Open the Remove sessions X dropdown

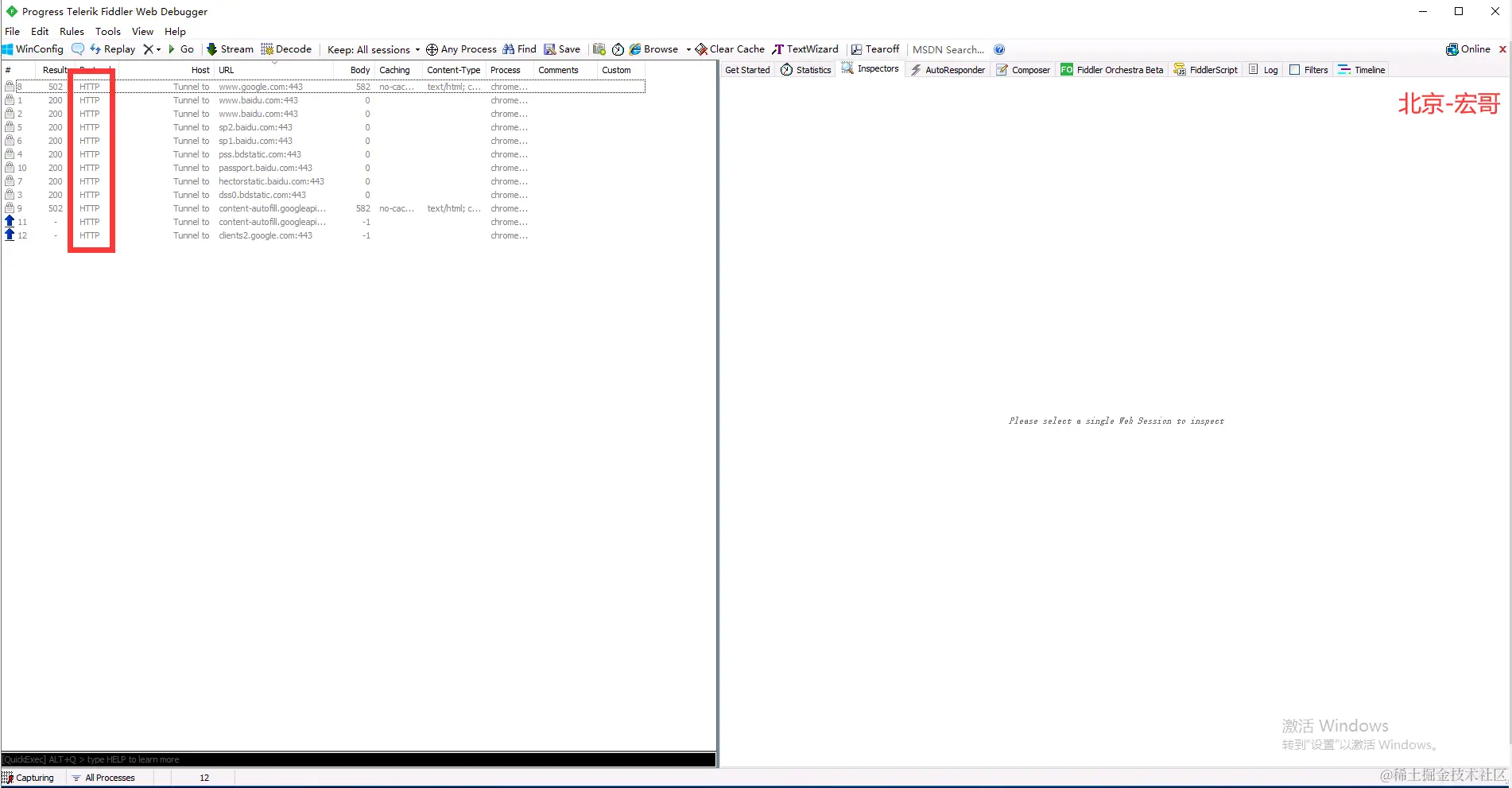(x=151, y=49)
